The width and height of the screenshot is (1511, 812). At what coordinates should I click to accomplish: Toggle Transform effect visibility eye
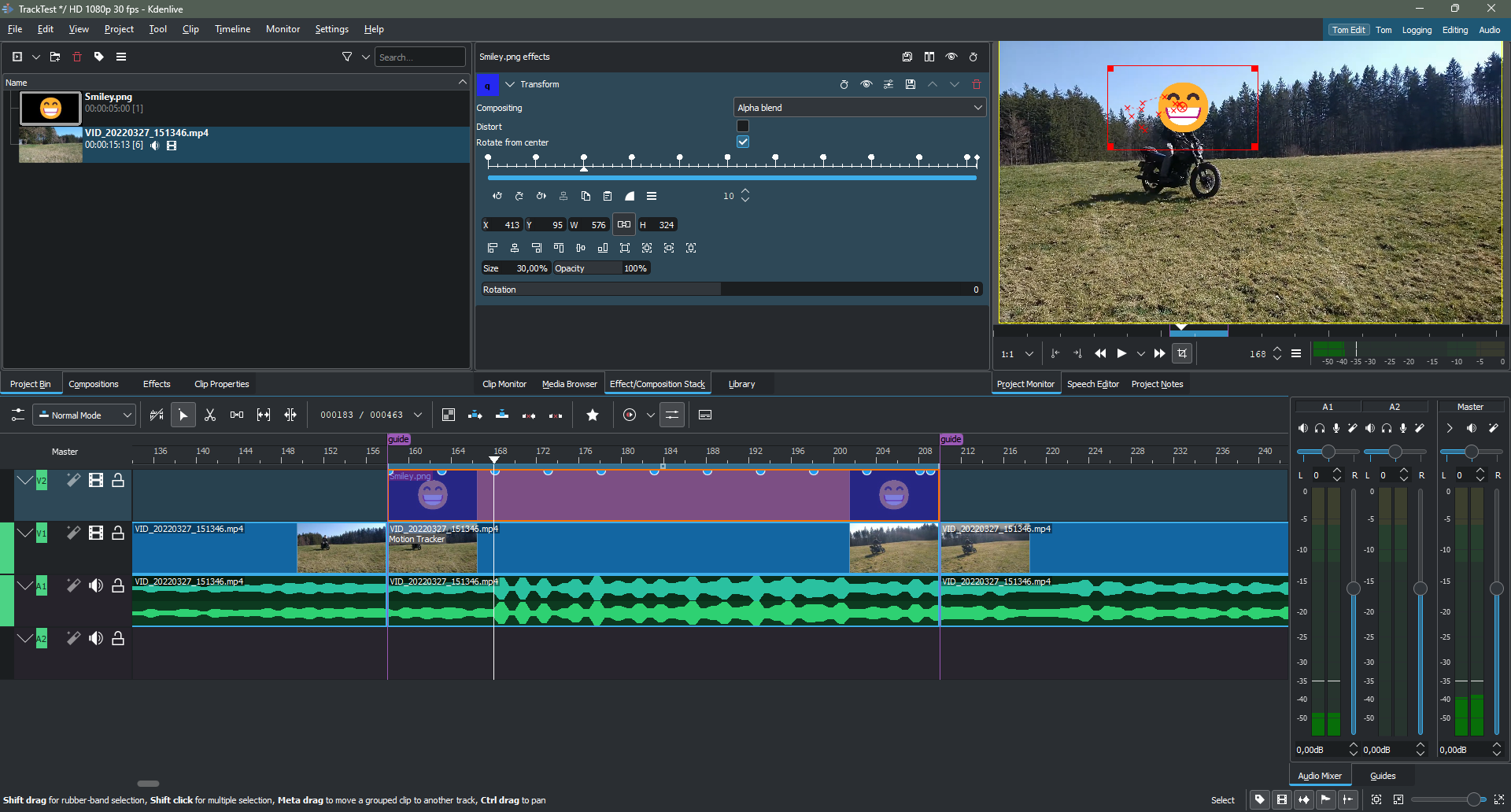click(866, 84)
